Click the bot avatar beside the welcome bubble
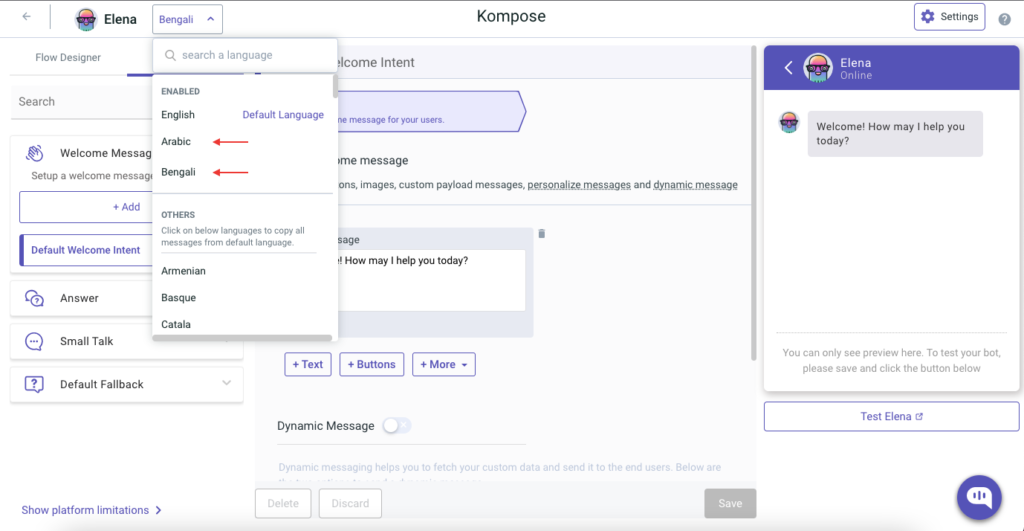The image size is (1024, 531). coord(789,122)
